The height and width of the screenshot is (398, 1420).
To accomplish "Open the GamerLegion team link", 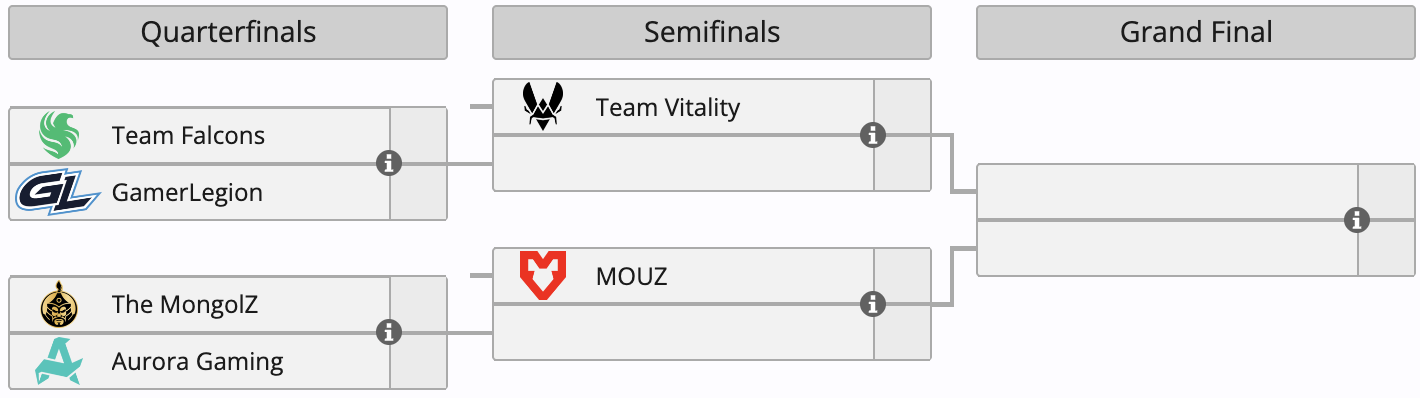I will (187, 192).
